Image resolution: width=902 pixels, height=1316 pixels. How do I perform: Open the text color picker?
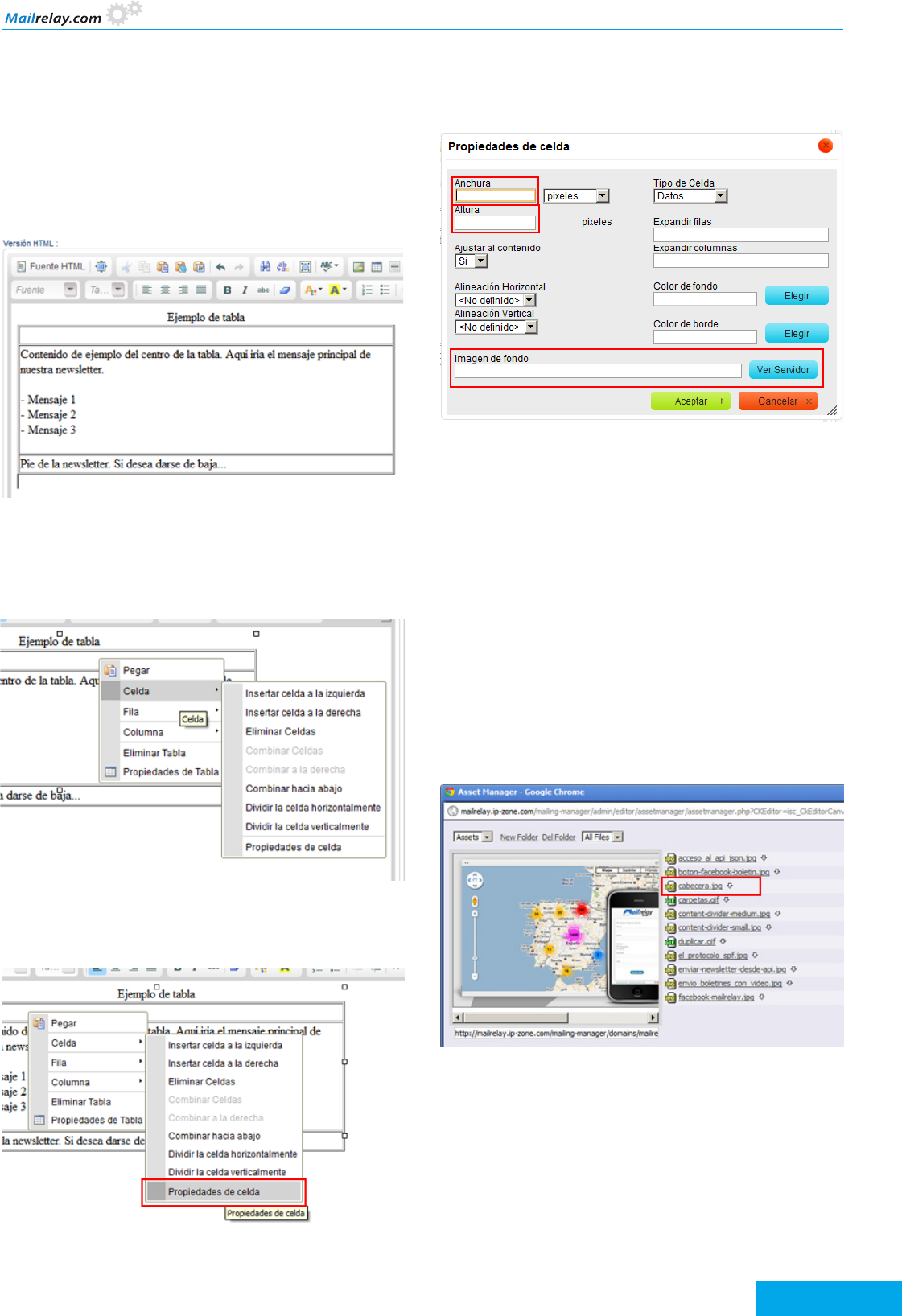coord(313,290)
